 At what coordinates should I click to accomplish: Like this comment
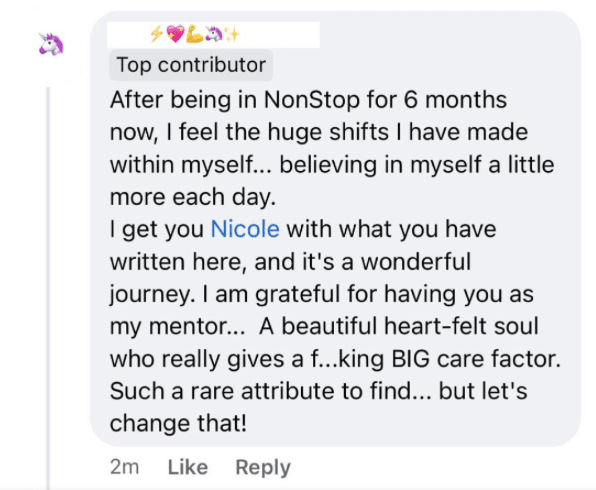[188, 467]
